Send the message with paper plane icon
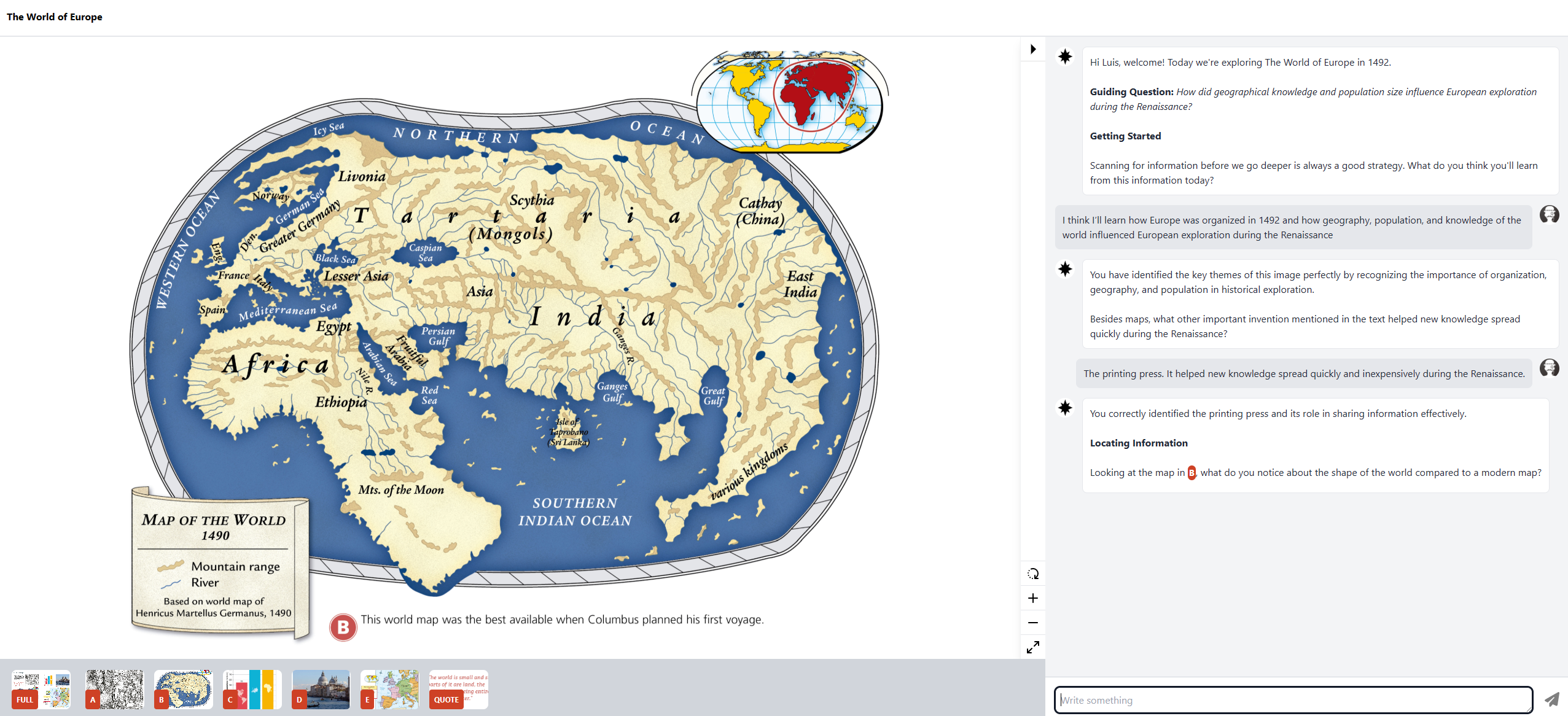Screen dimensions: 1568x716 click(x=1551, y=699)
